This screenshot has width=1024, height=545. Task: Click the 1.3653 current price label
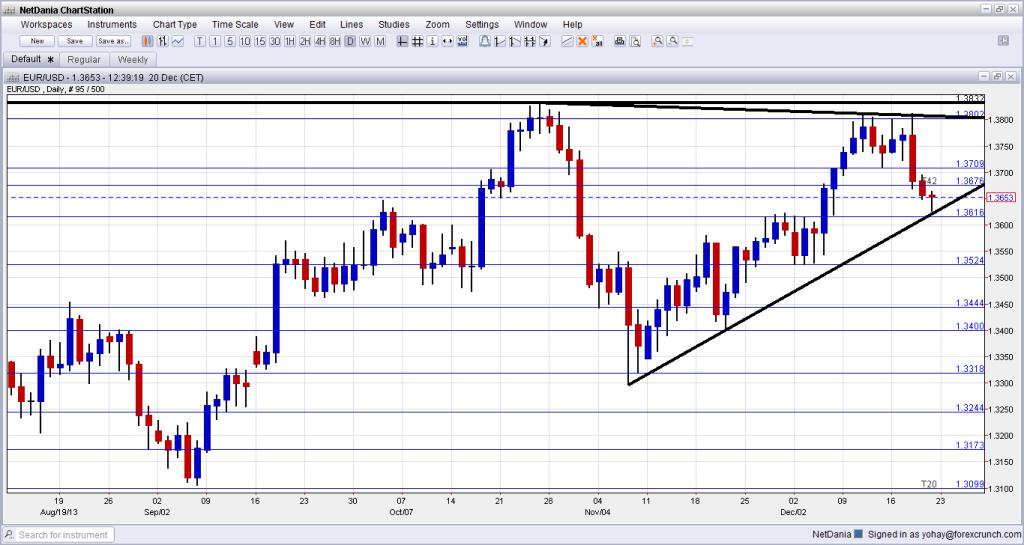tap(1001, 197)
